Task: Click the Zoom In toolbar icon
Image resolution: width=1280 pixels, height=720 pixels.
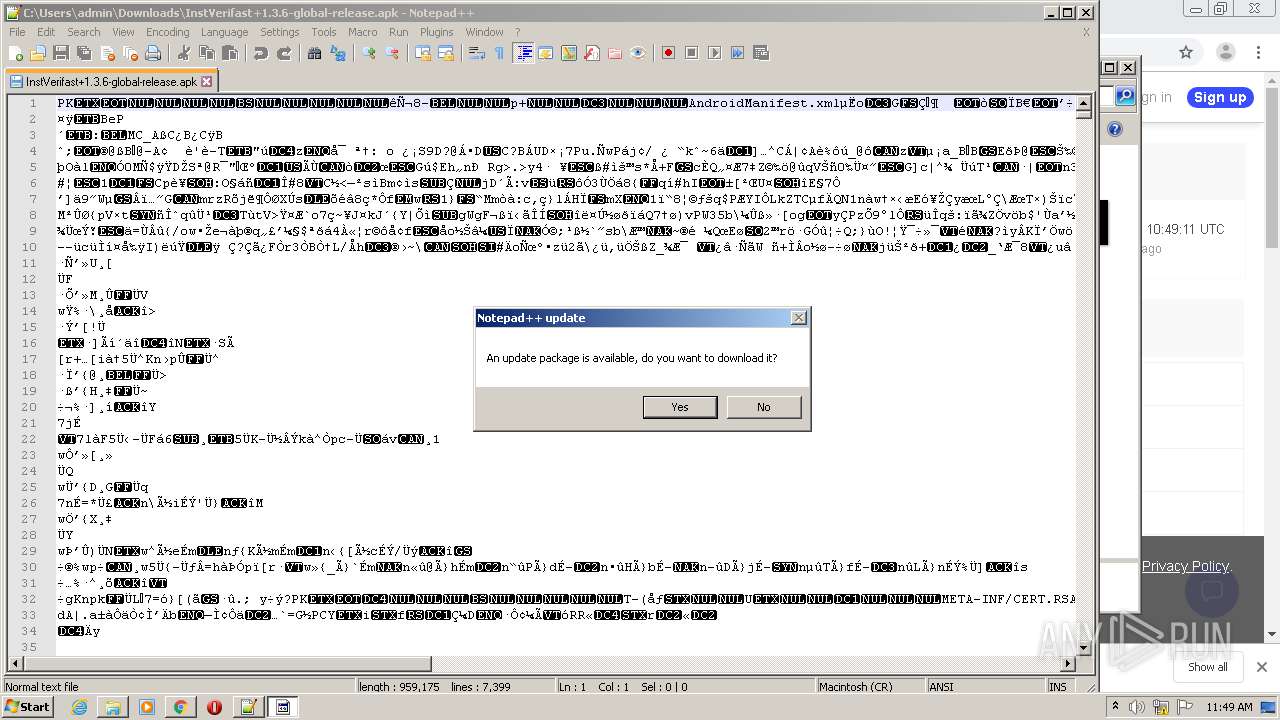Action: tap(369, 53)
